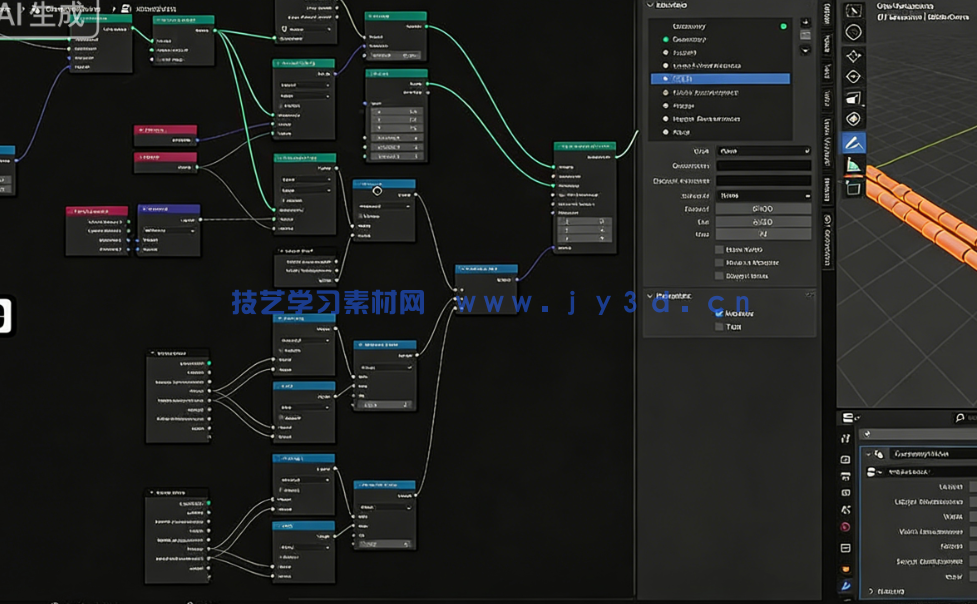Activate the 3D Cursor tool
This screenshot has width=977, height=604.
point(852,31)
